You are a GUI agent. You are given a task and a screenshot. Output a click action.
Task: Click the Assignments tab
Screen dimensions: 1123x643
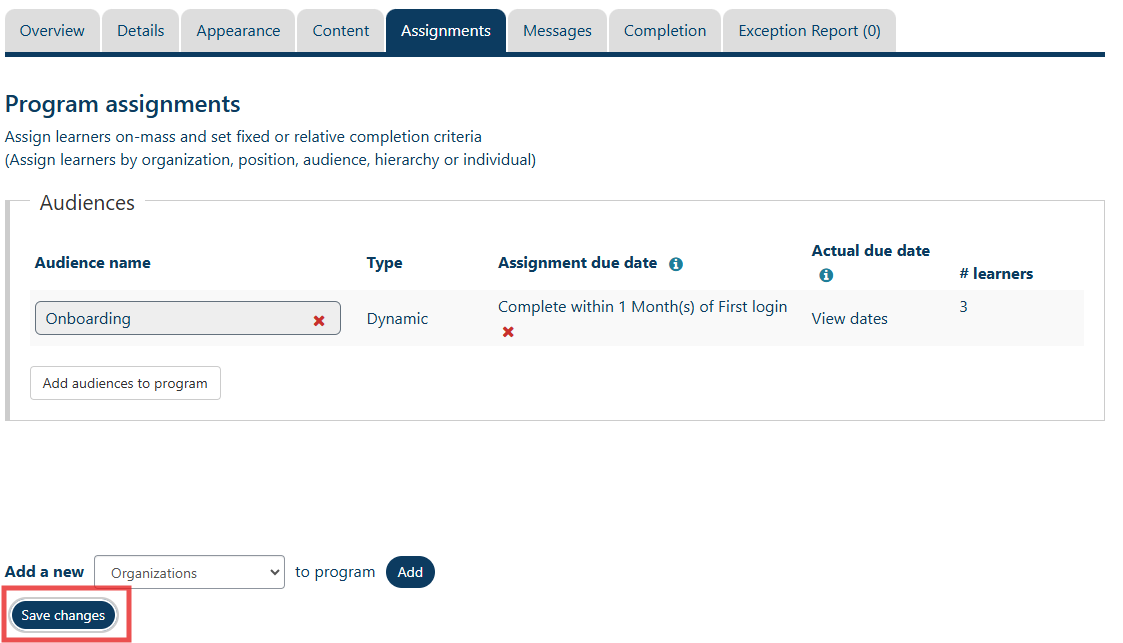(446, 31)
